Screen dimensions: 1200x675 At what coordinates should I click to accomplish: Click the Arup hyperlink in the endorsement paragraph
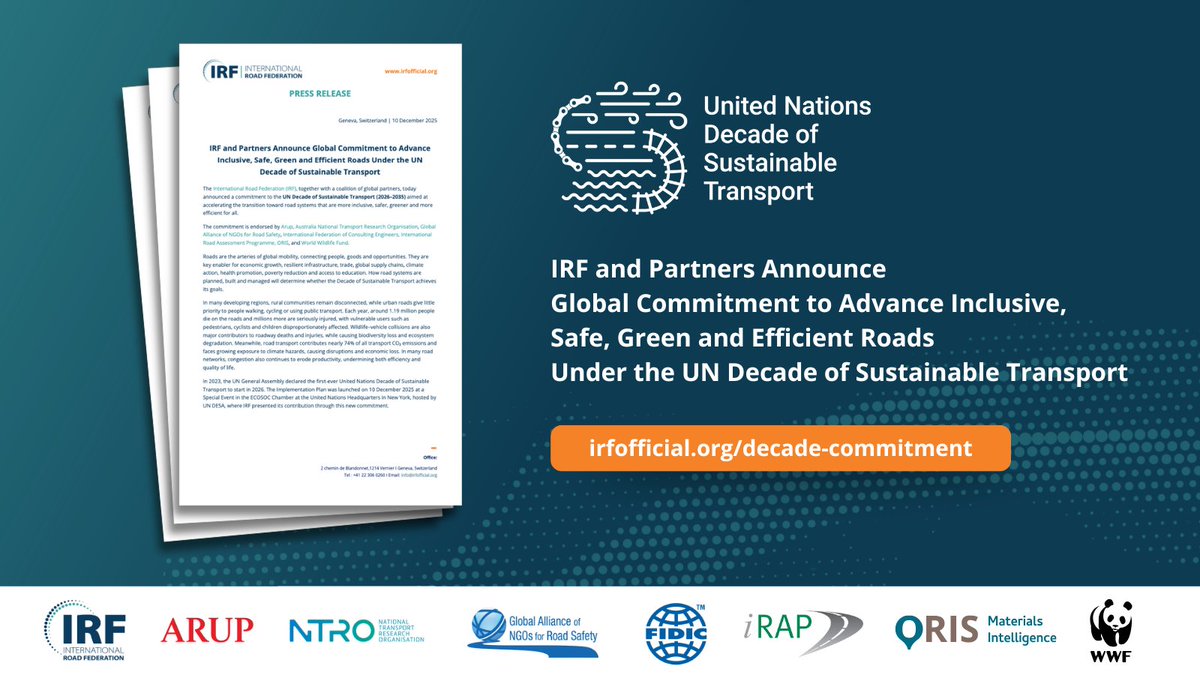(287, 227)
